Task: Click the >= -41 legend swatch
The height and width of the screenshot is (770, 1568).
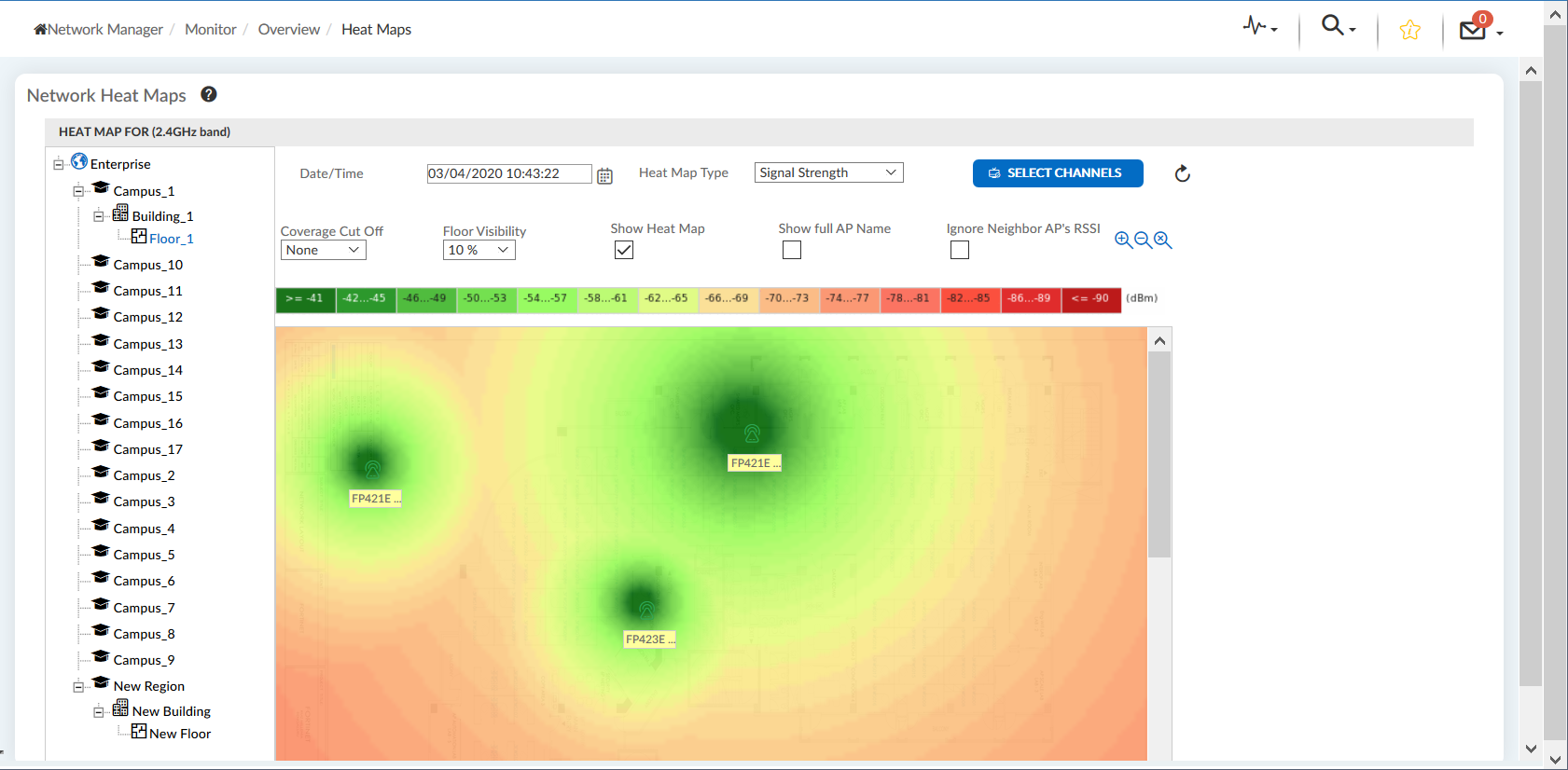Action: [x=305, y=299]
